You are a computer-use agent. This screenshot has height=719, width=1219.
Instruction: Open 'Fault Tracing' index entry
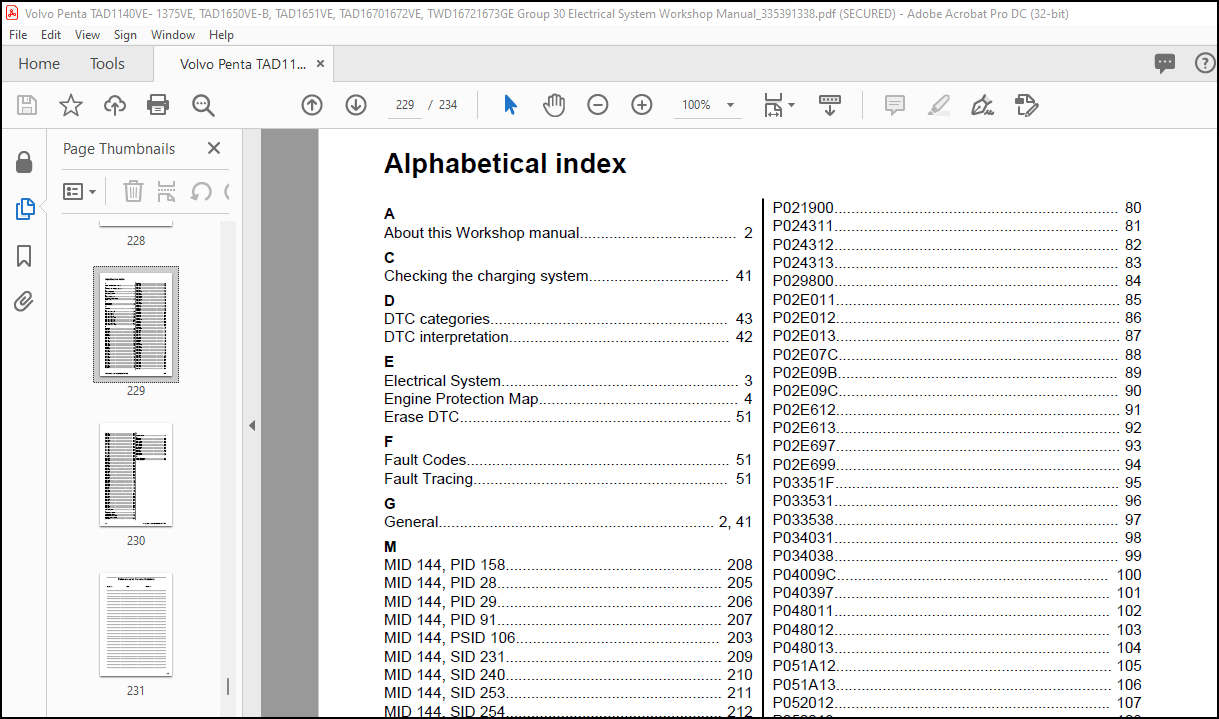click(x=568, y=479)
